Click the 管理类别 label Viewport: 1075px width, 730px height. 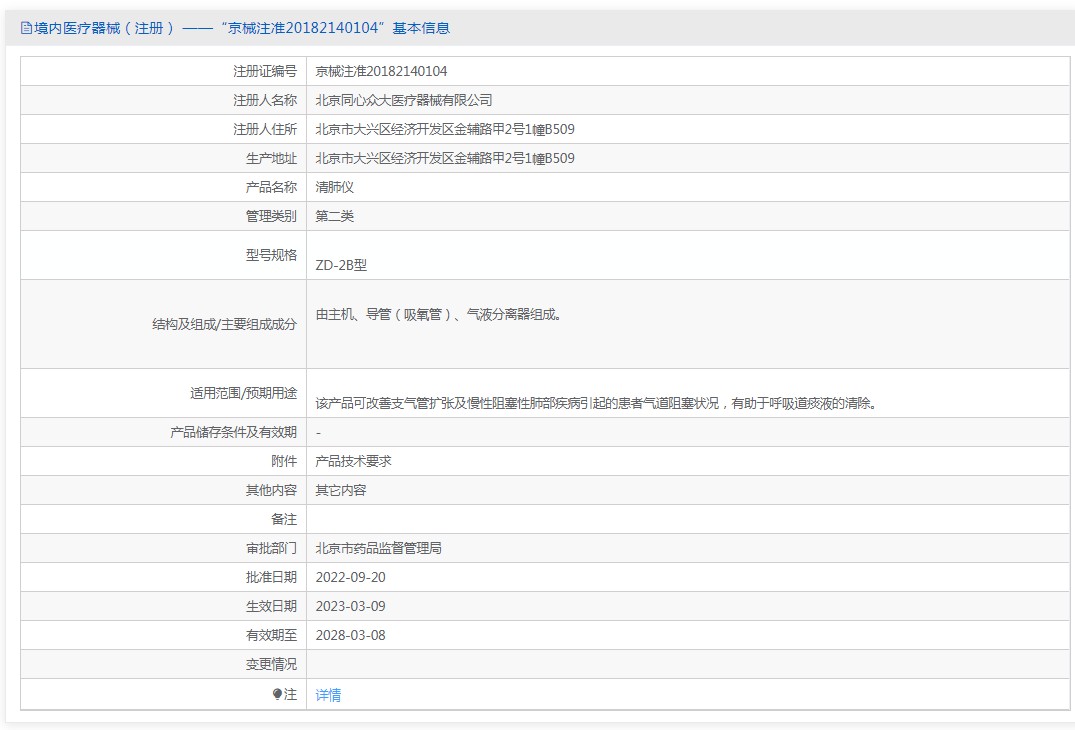pos(271,217)
